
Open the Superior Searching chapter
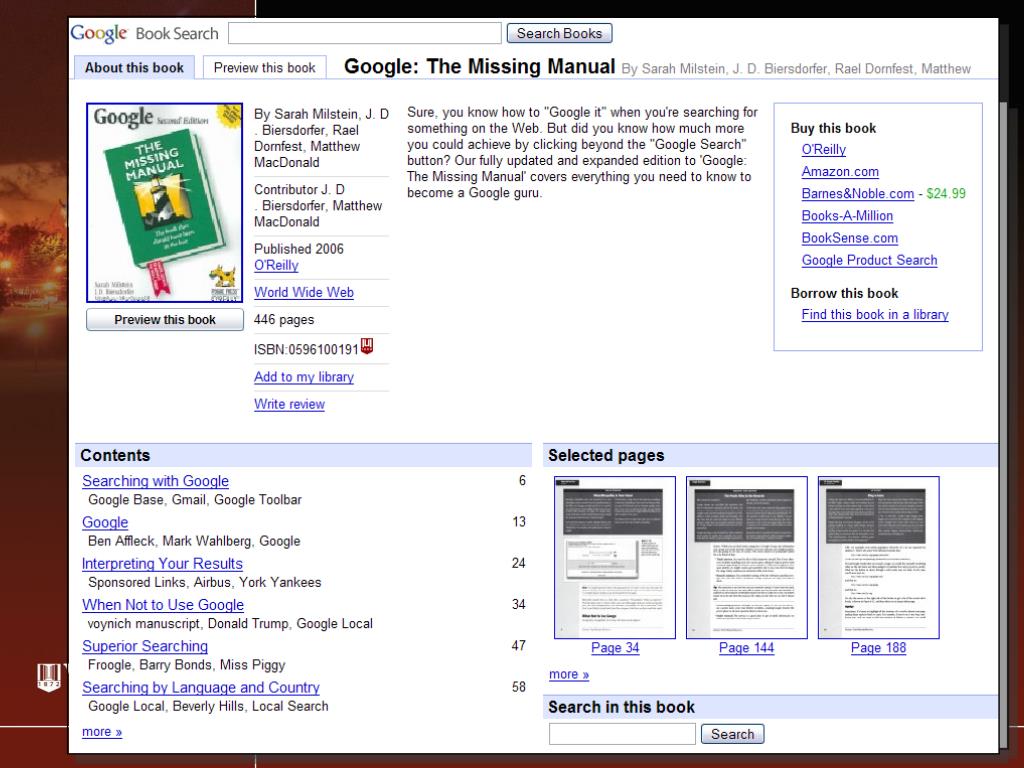coord(145,646)
